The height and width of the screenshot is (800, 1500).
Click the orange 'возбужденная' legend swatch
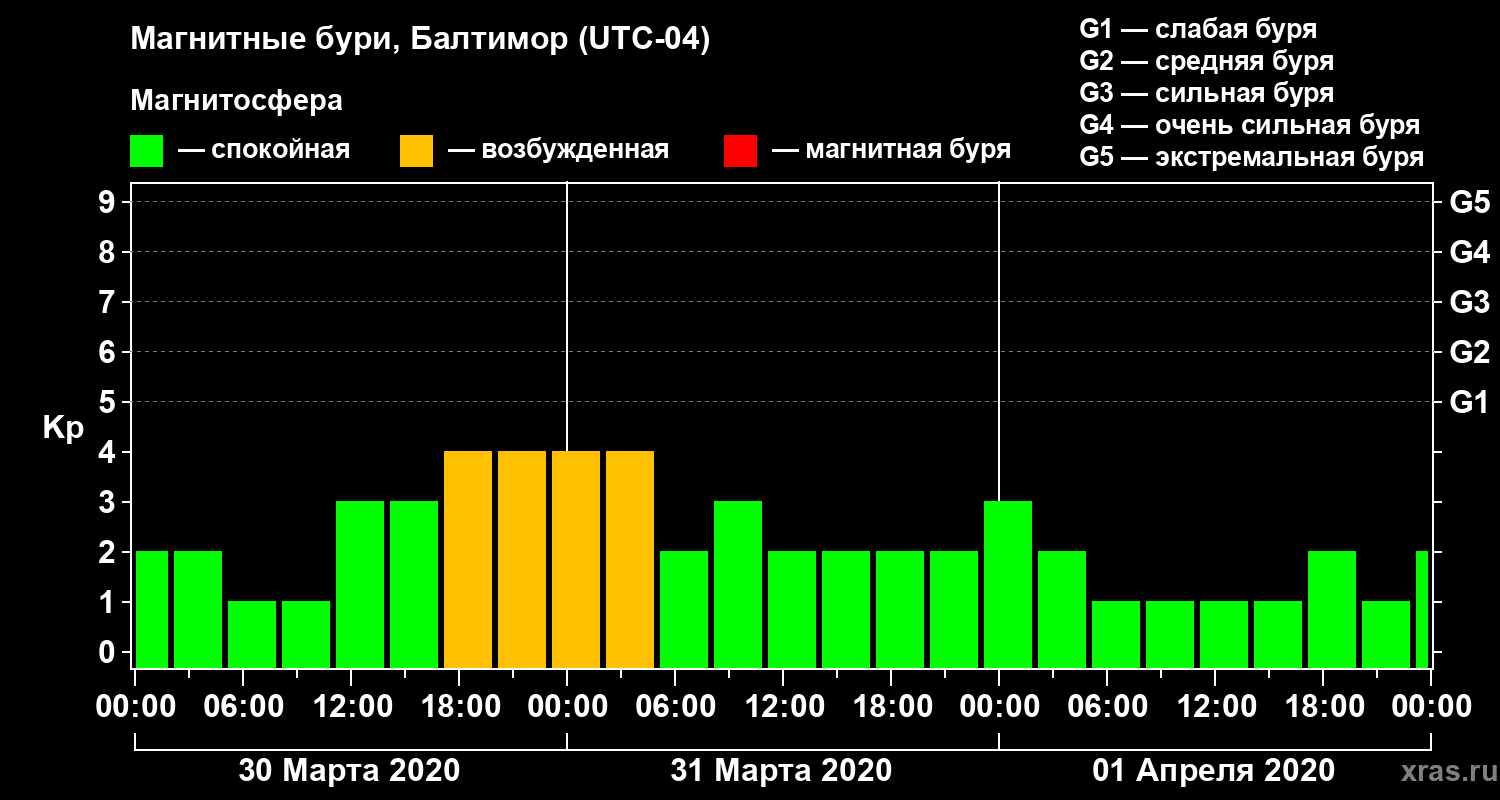[x=417, y=151]
